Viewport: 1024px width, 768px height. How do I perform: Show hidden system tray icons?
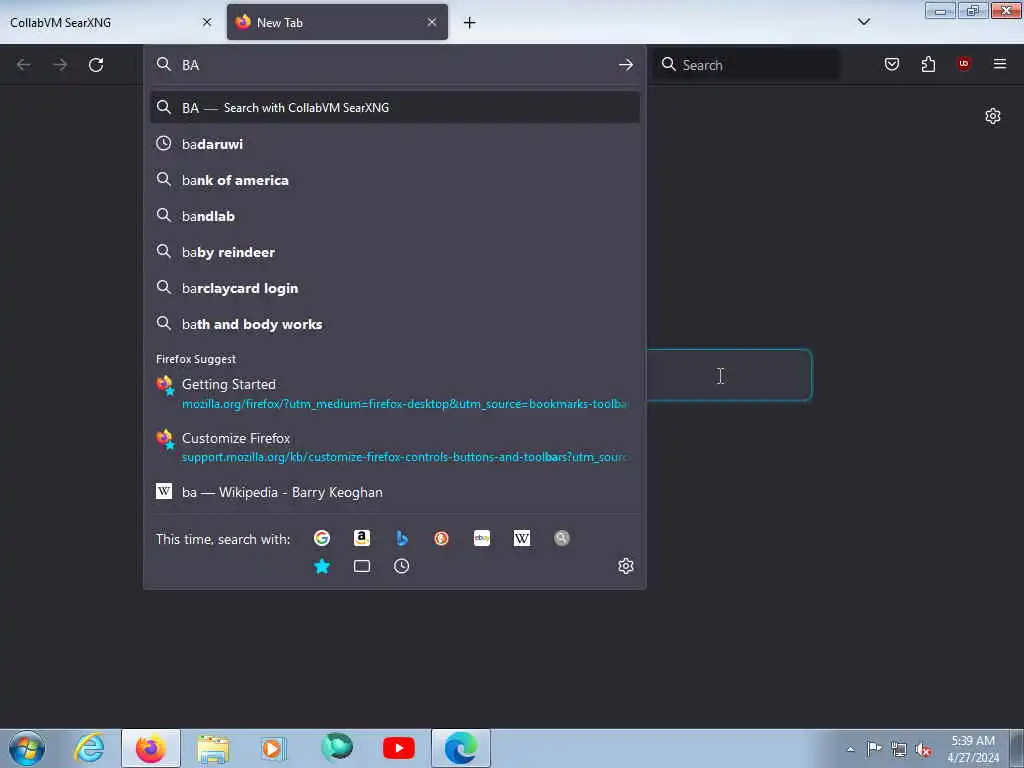pos(850,750)
